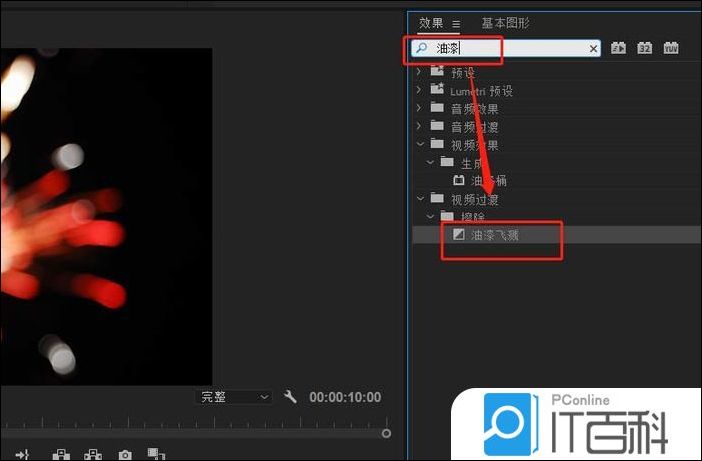Click the 生成 folder icon
This screenshot has width=702, height=461.
(447, 162)
